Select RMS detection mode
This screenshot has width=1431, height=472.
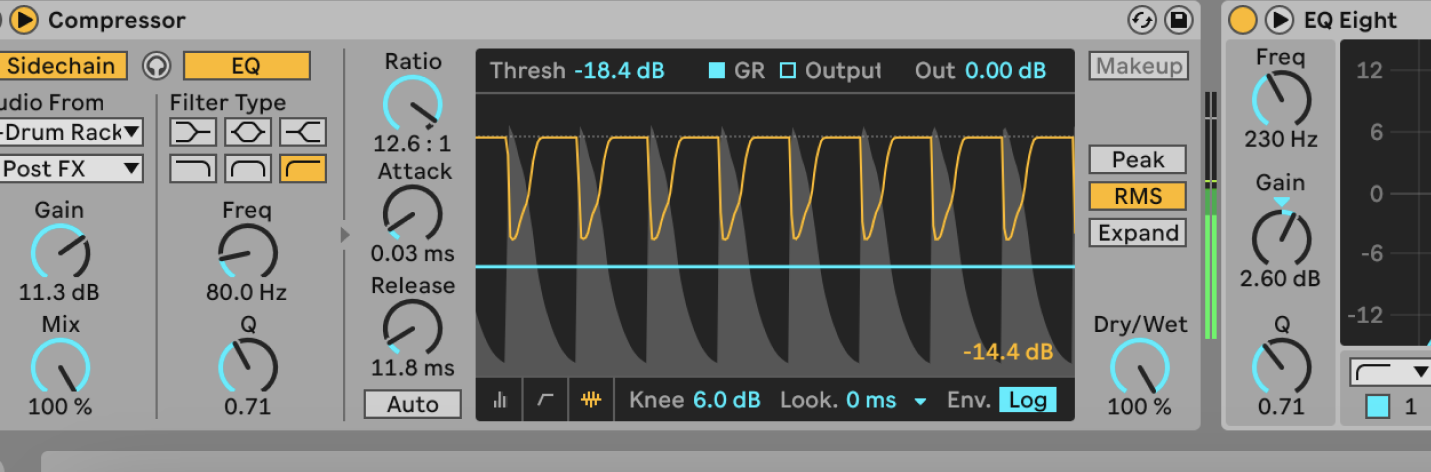click(1138, 196)
